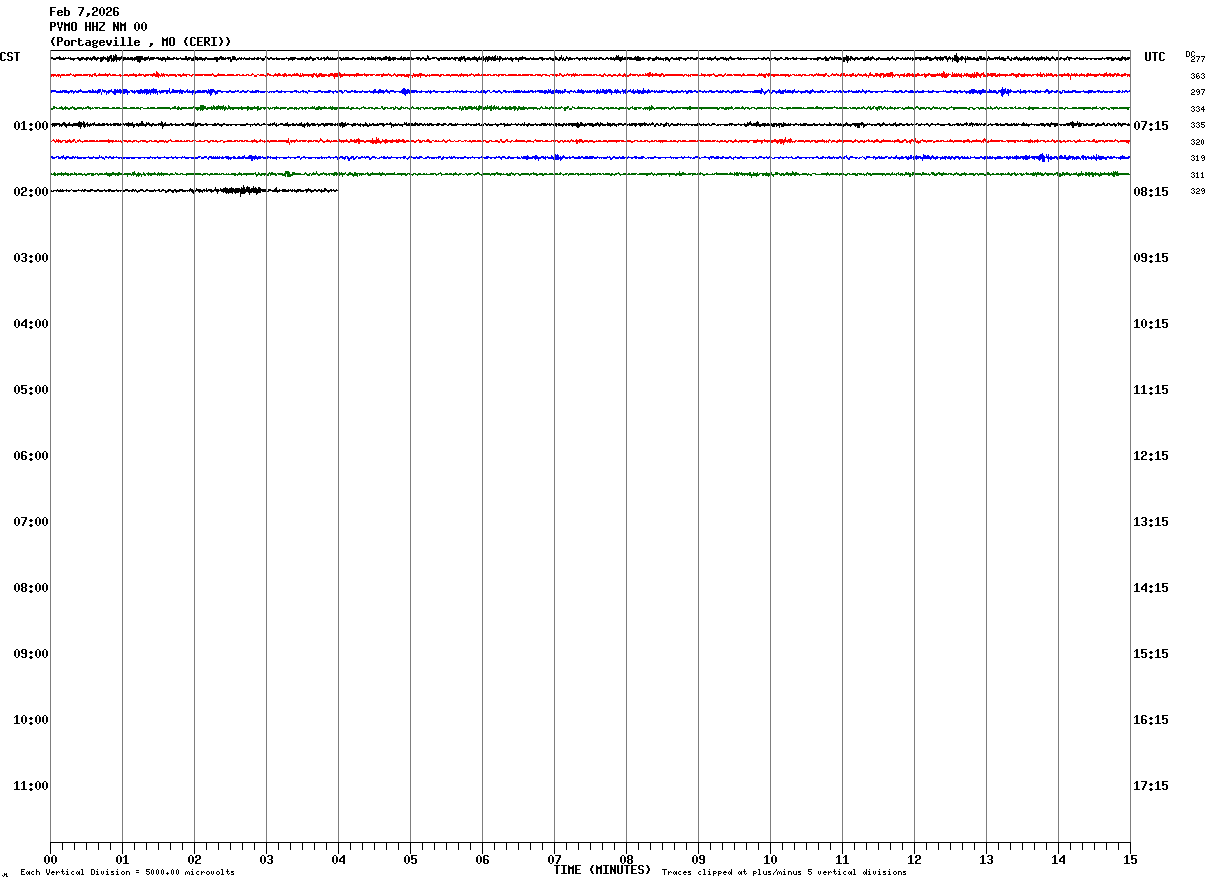
Task: Click the DC value 297
Action: pyautogui.click(x=1198, y=93)
